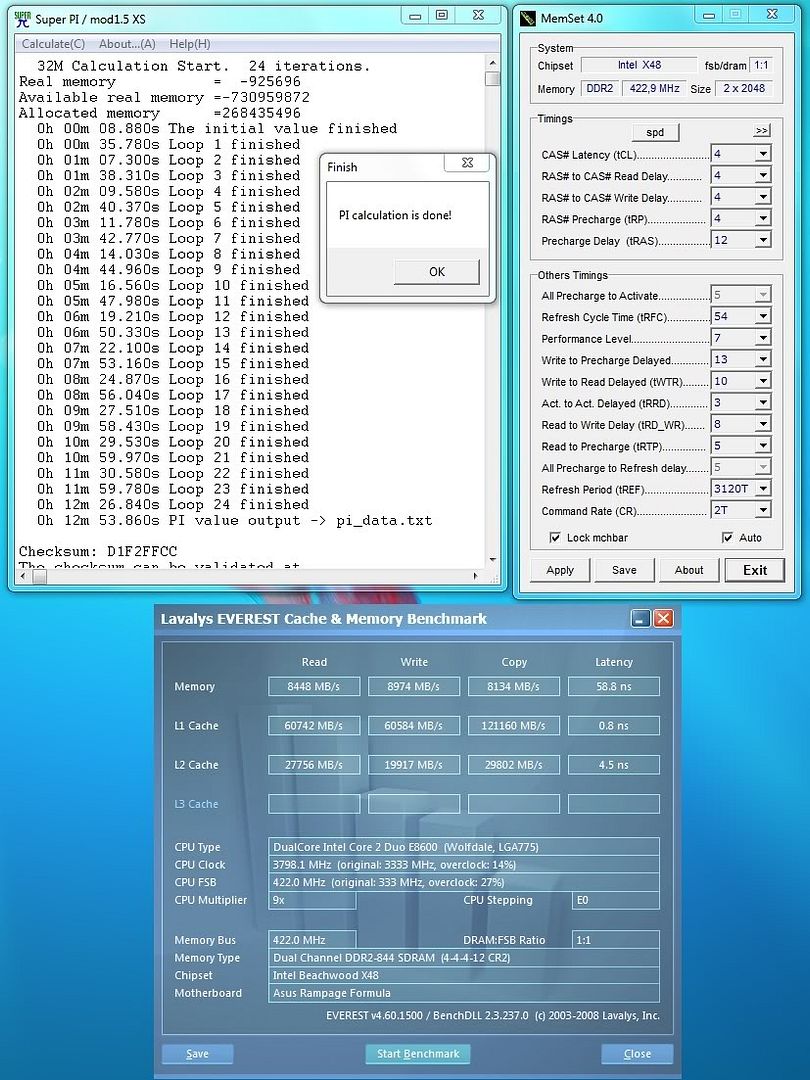810x1080 pixels.
Task: Close the Finish dialog with its X button
Action: [468, 163]
